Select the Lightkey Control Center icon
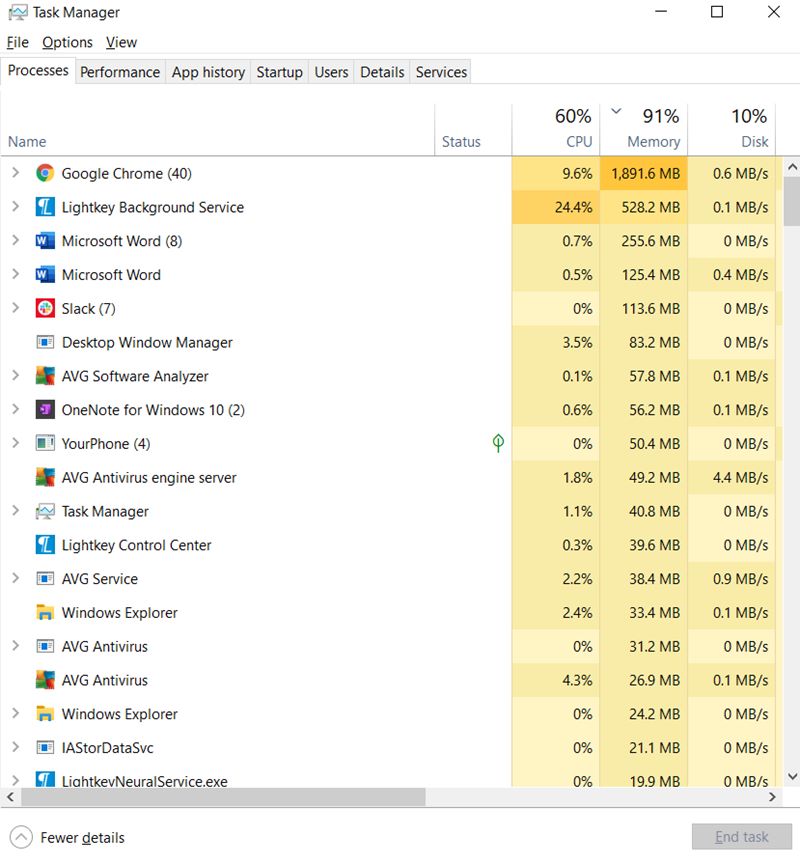 pos(44,545)
